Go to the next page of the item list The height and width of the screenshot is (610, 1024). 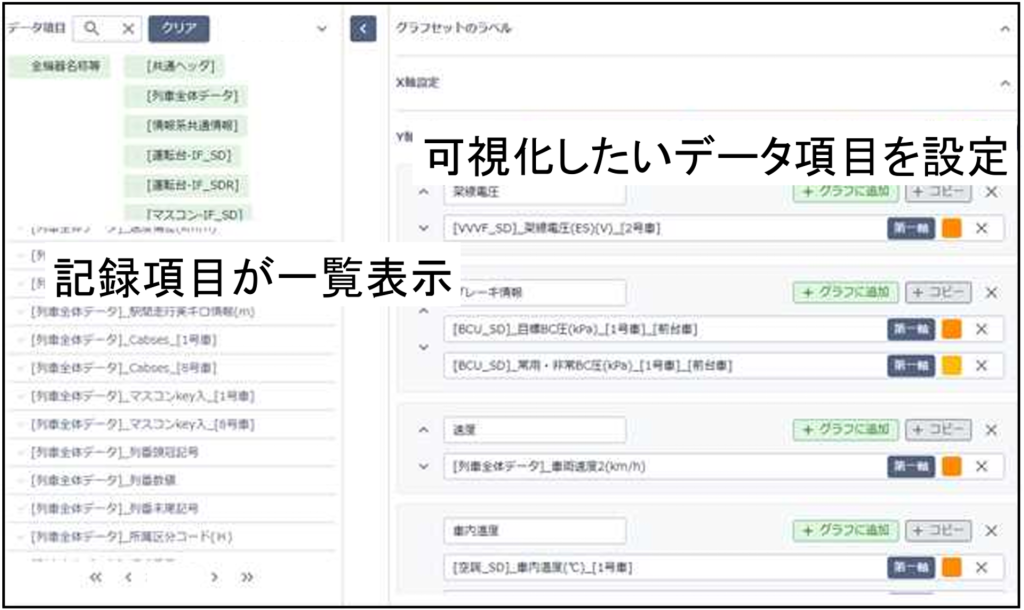(214, 578)
